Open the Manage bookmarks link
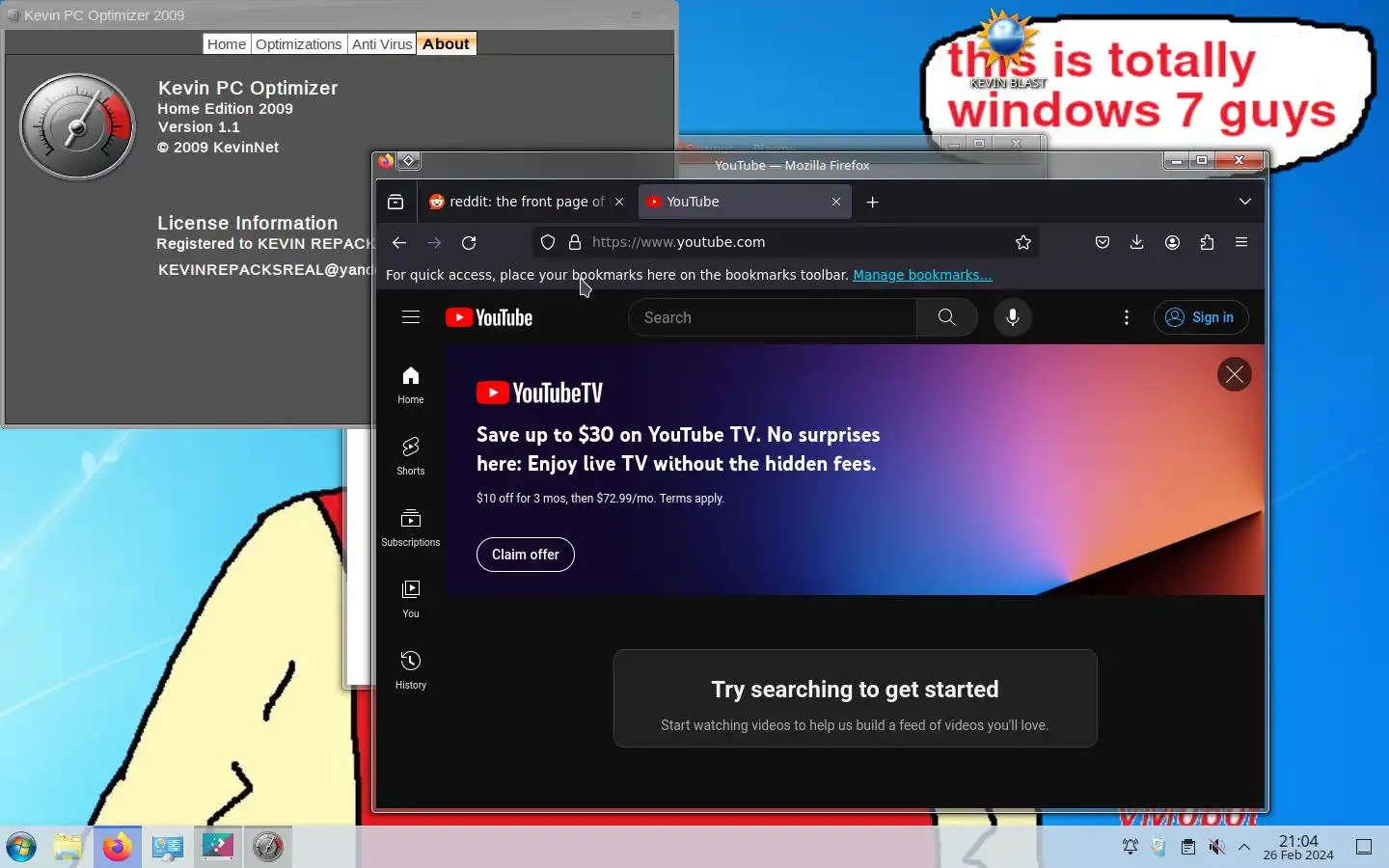The image size is (1389, 868). click(922, 275)
